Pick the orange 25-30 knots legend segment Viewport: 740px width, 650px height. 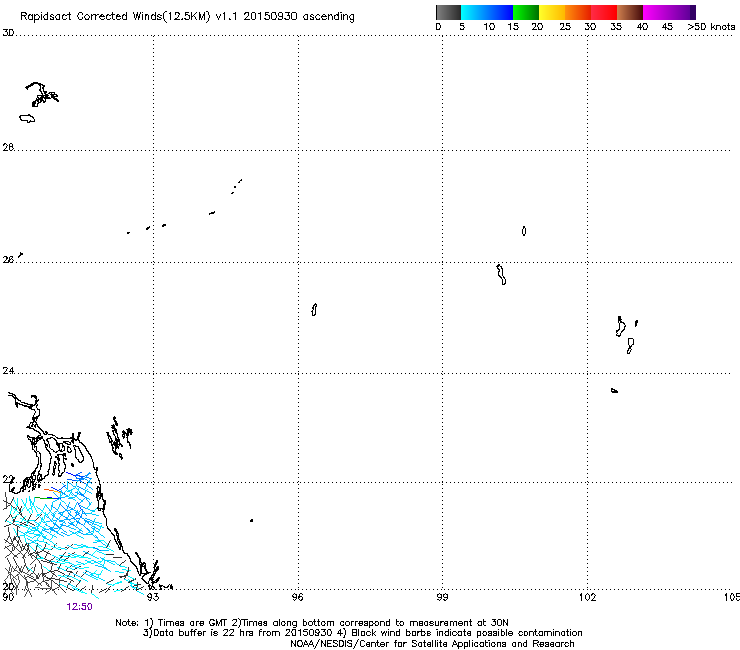(x=578, y=12)
